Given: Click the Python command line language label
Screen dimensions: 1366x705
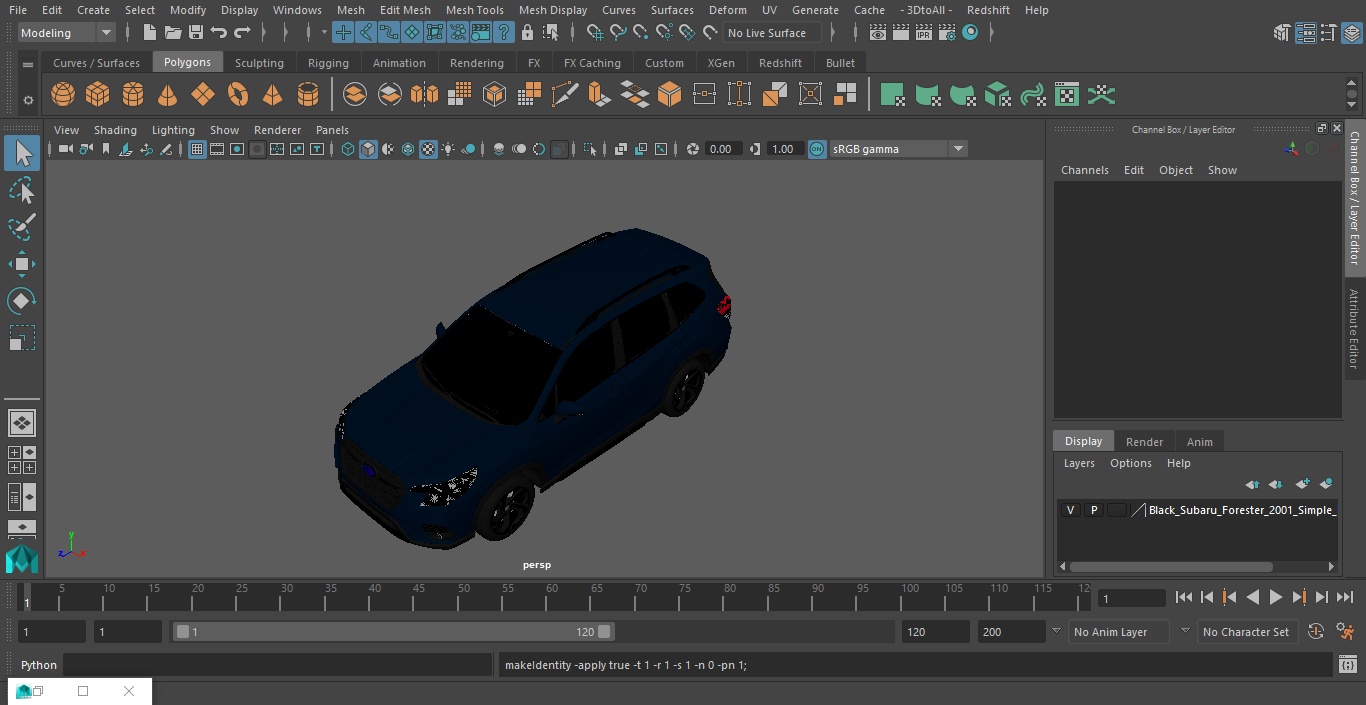Looking at the screenshot, I should [39, 665].
